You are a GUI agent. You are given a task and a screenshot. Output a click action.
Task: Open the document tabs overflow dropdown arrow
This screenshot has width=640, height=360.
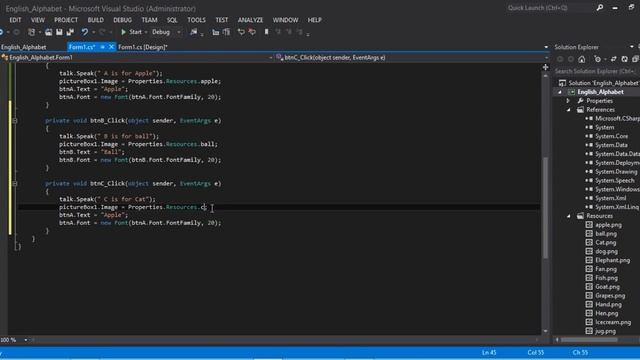coord(546,47)
